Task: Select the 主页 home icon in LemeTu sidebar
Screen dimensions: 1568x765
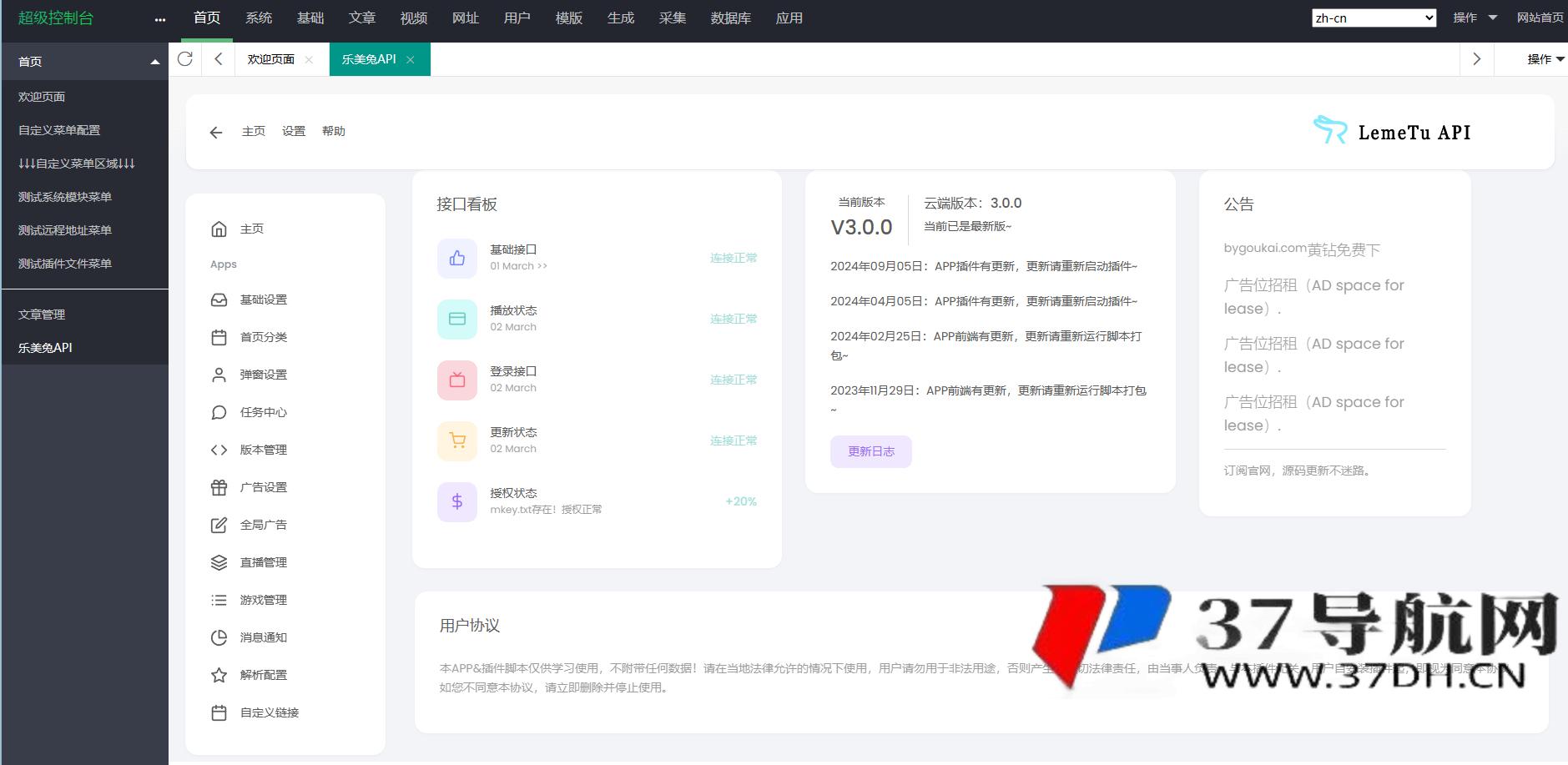Action: (218, 228)
